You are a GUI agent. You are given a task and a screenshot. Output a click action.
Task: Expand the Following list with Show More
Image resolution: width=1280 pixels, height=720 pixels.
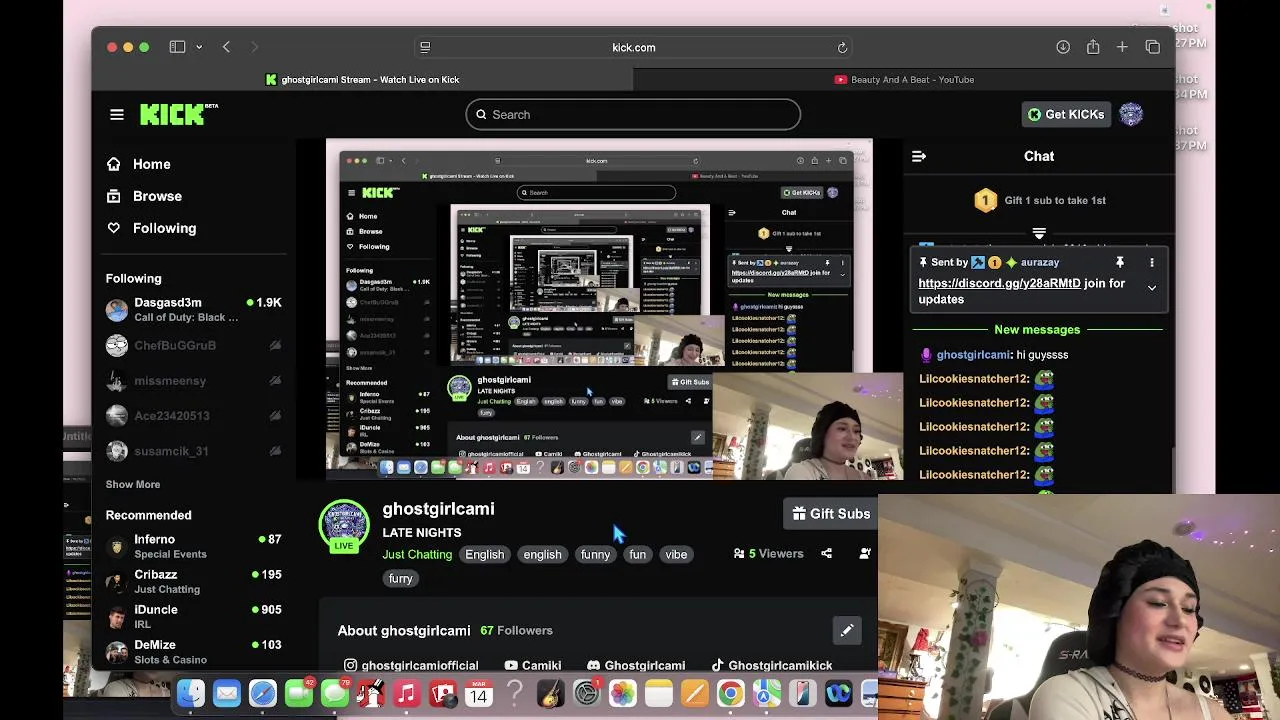click(133, 484)
